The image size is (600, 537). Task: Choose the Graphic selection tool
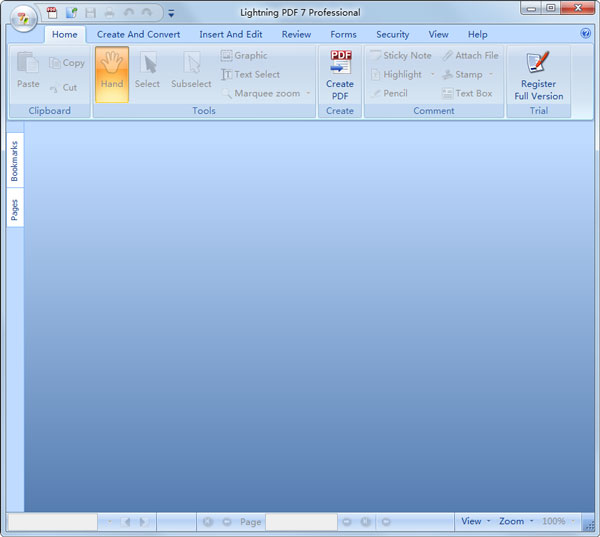click(x=244, y=55)
